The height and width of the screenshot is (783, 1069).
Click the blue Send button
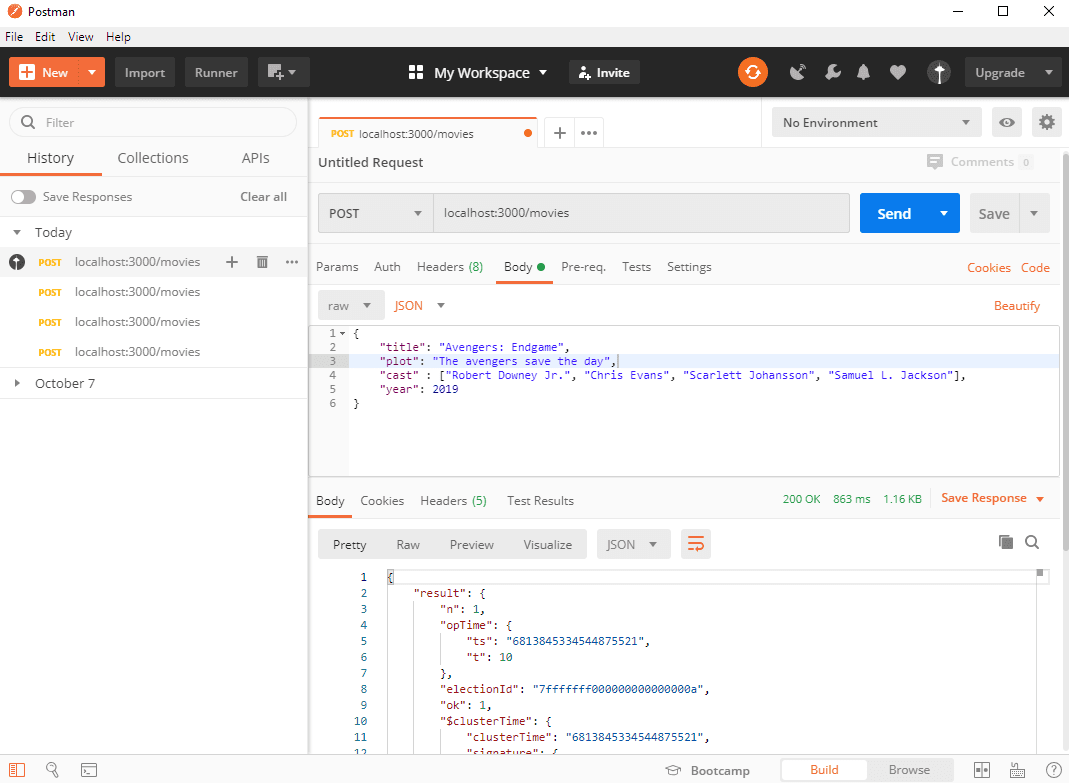coord(893,213)
